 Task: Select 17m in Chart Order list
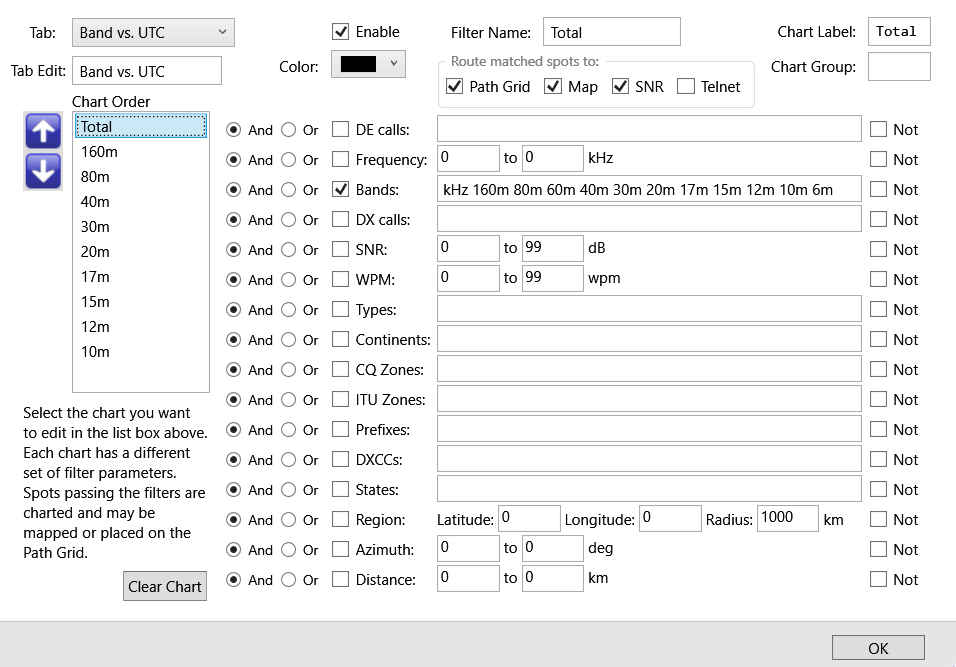tap(141, 277)
